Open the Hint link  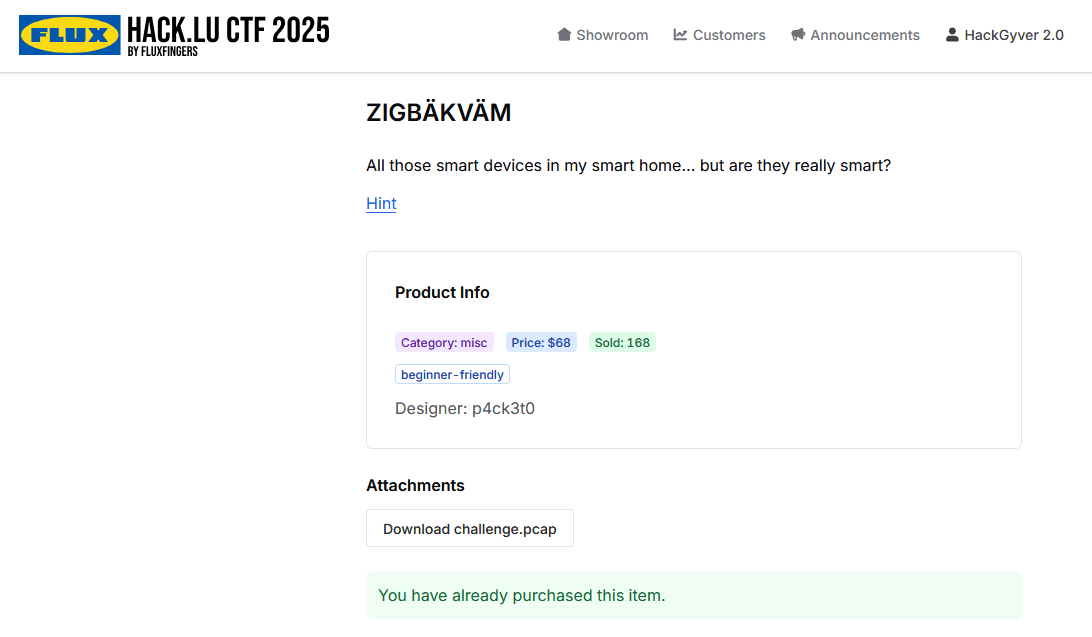click(381, 203)
